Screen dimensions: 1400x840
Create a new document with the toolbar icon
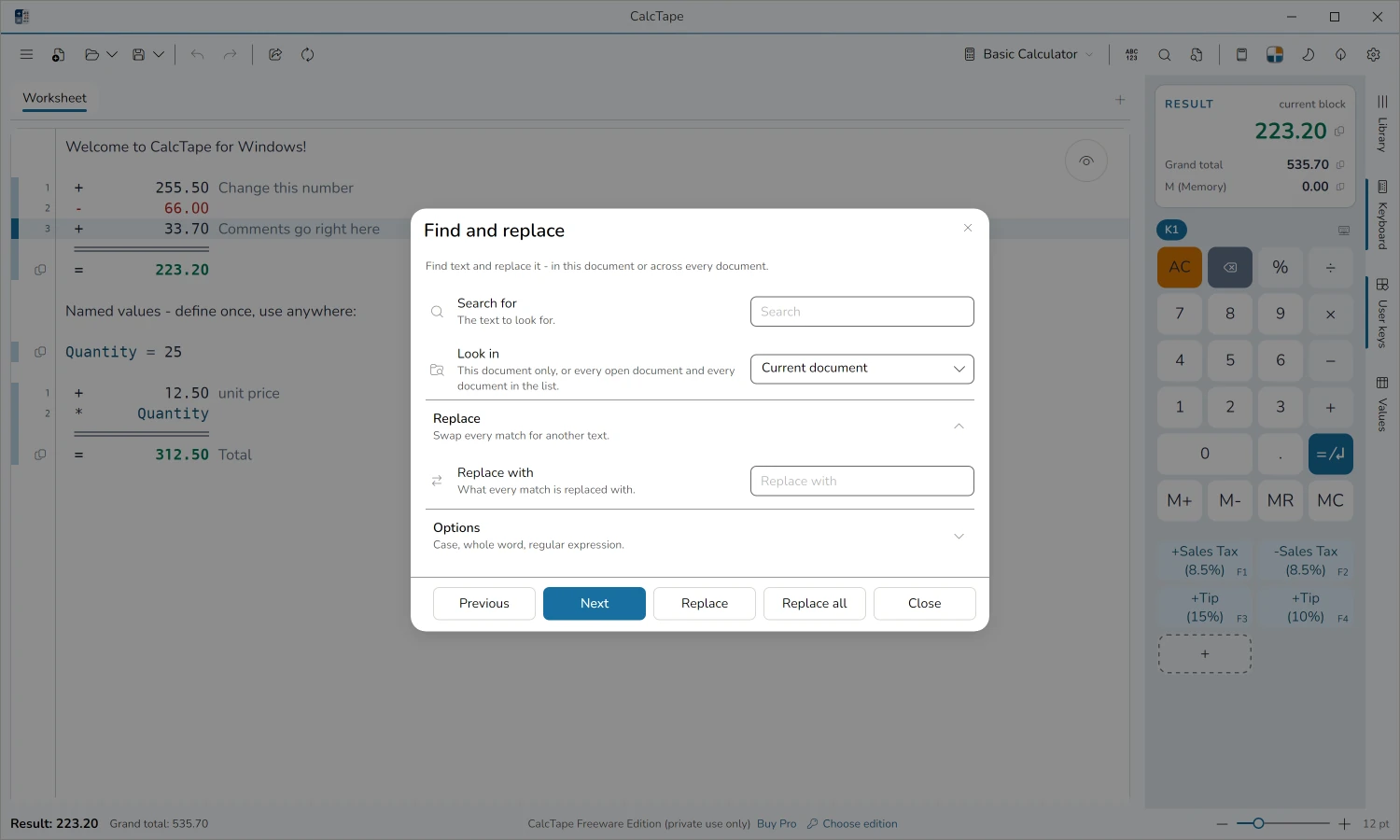pos(58,55)
